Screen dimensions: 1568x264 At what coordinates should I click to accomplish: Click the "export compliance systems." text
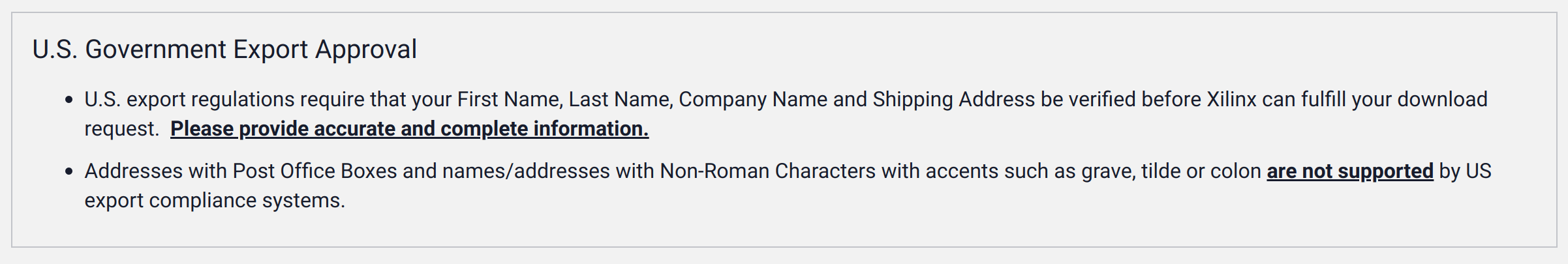(x=215, y=201)
